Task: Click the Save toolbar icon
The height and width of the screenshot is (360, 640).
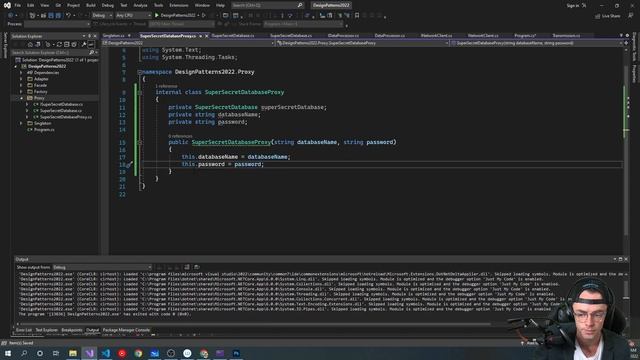Action: point(51,16)
